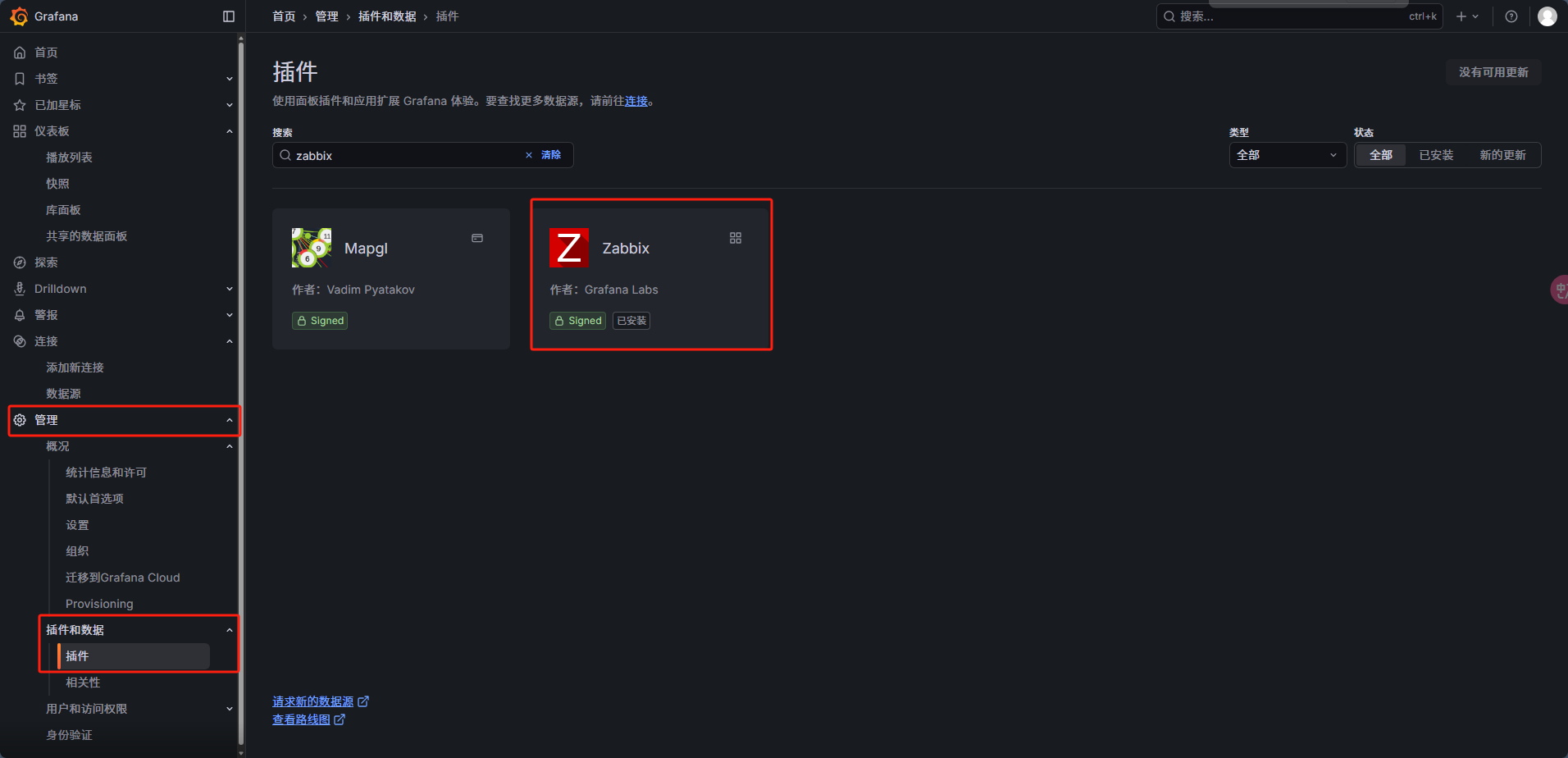This screenshot has height=758, width=1568.
Task: Open 数据源 under 连接
Action: click(63, 394)
